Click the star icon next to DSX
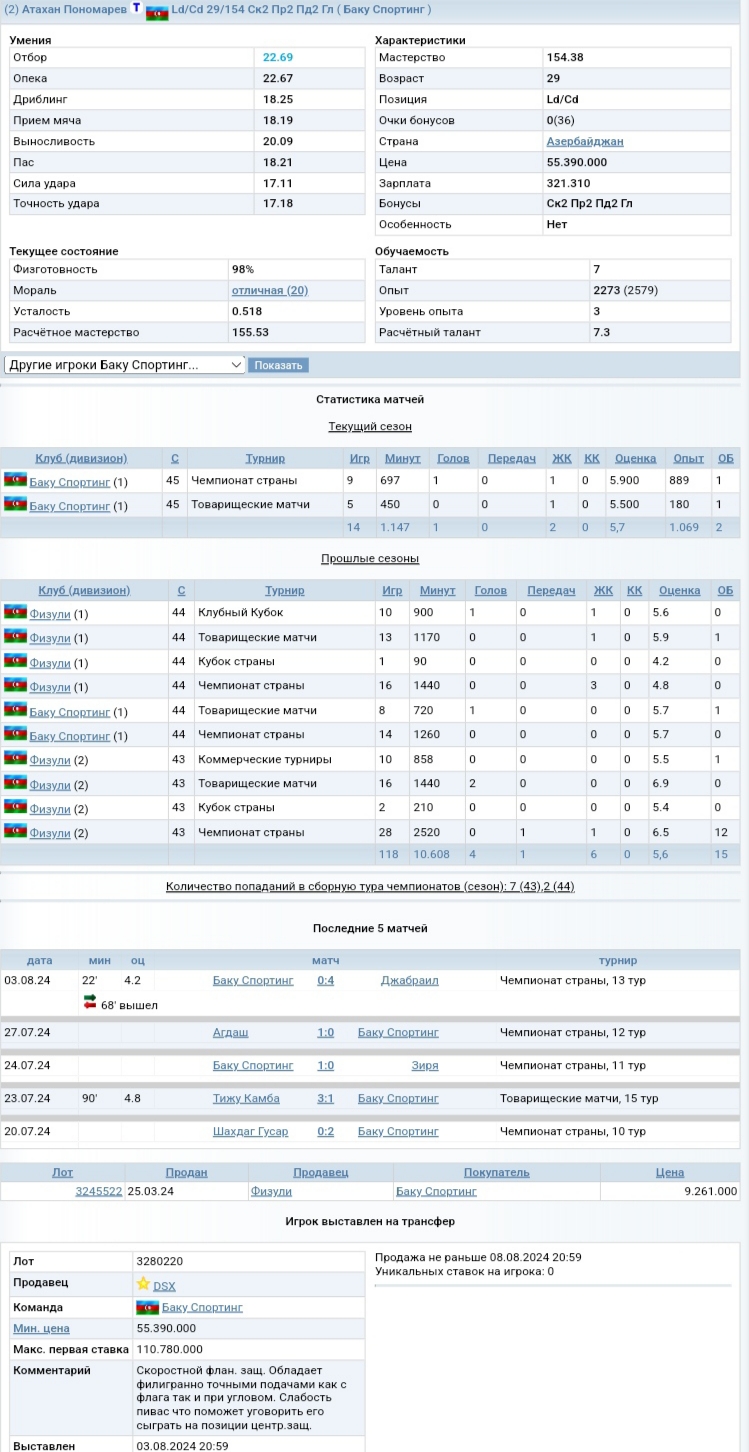This screenshot has width=749, height=1452. [x=143, y=1284]
